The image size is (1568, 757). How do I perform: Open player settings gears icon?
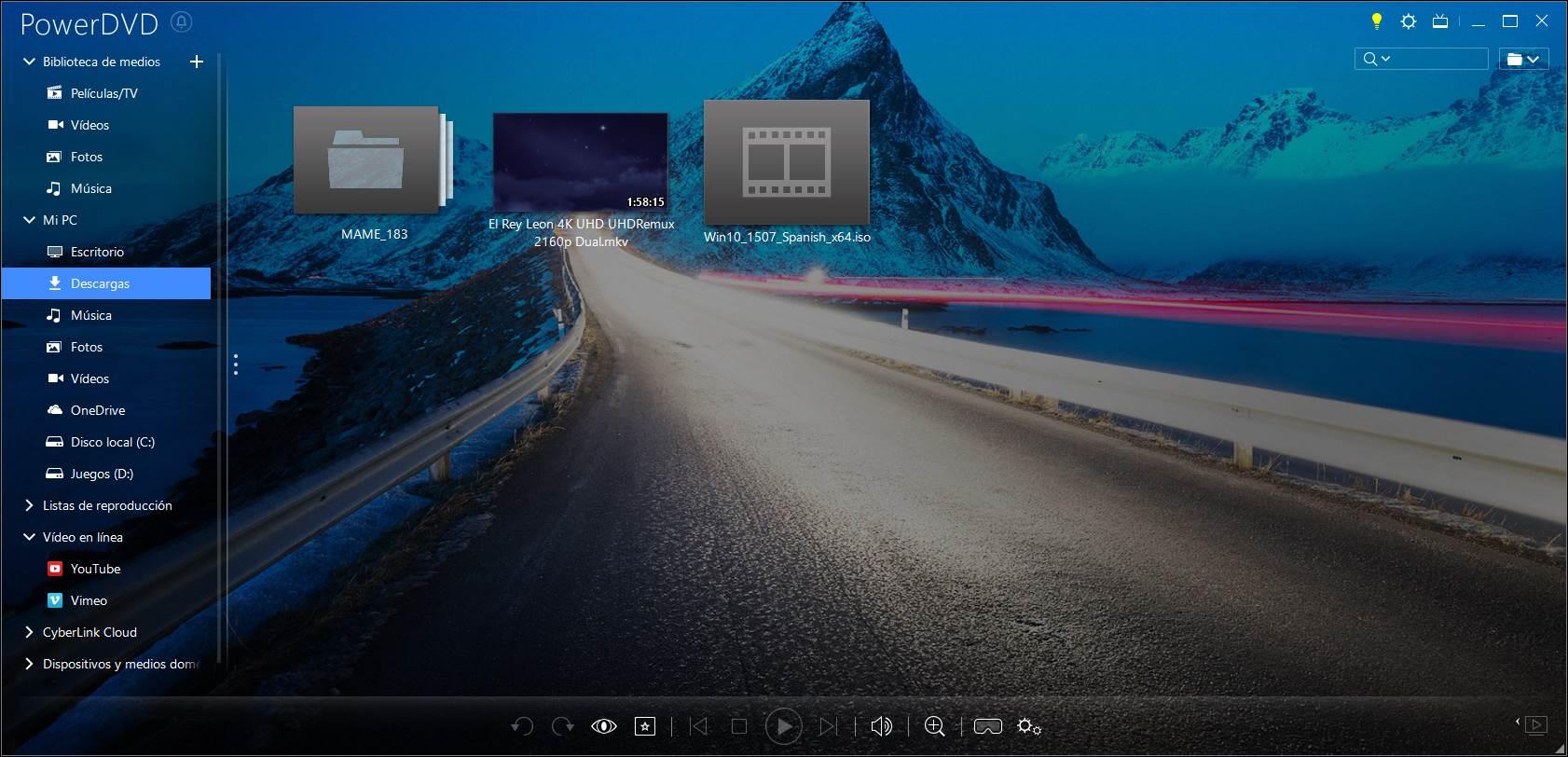[1029, 726]
